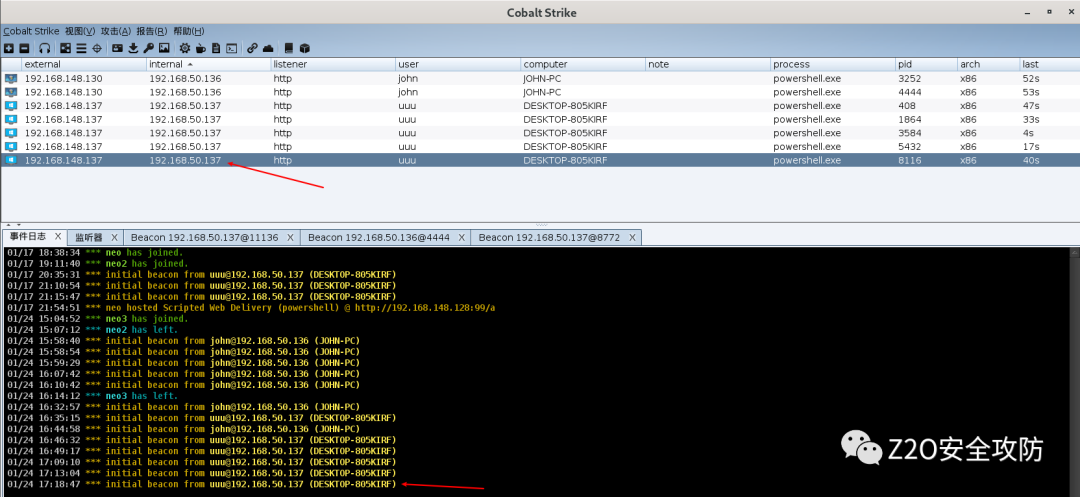The width and height of the screenshot is (1080, 497).
Task: Open downloaded files icon
Action: coord(133,48)
